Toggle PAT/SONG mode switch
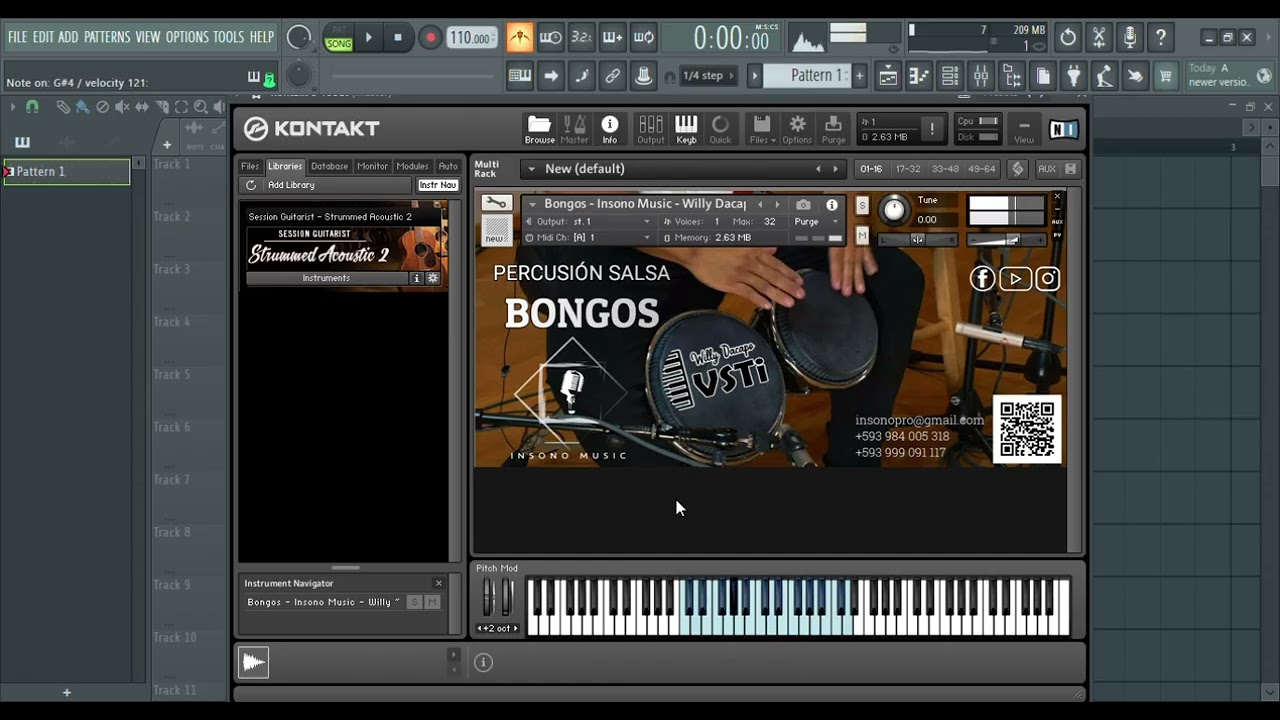 [339, 38]
